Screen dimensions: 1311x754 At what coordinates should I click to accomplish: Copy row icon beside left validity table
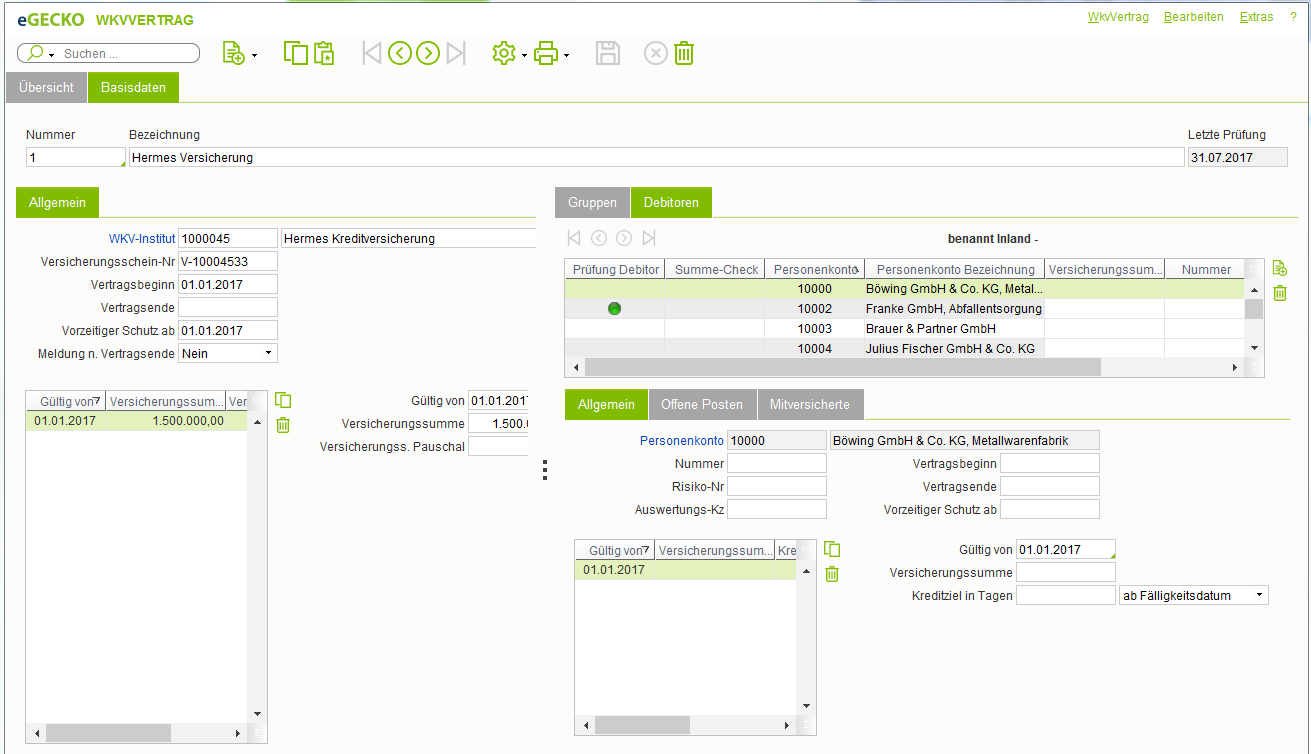click(283, 400)
